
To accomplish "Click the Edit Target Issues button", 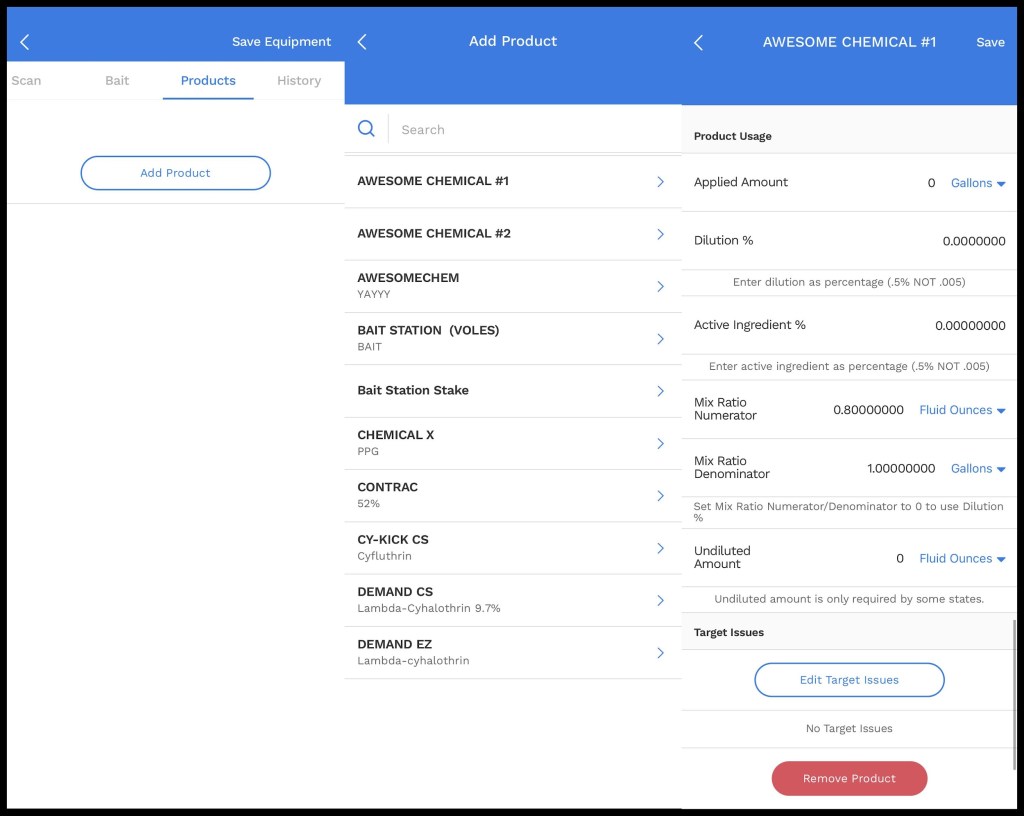I will [x=849, y=680].
